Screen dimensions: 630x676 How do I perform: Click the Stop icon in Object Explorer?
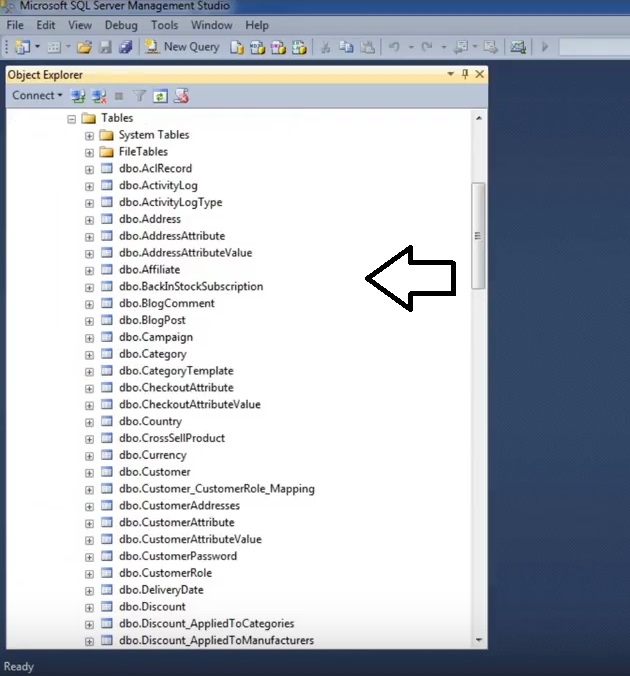[x=119, y=96]
